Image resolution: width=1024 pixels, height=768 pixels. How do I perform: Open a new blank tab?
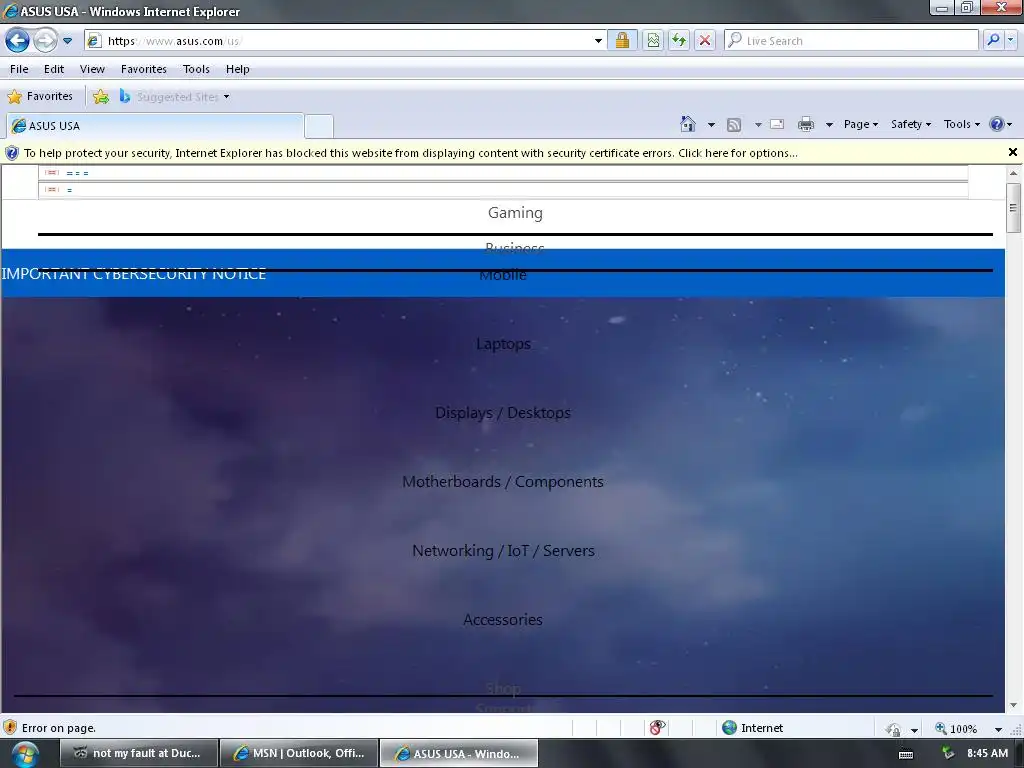coord(319,125)
